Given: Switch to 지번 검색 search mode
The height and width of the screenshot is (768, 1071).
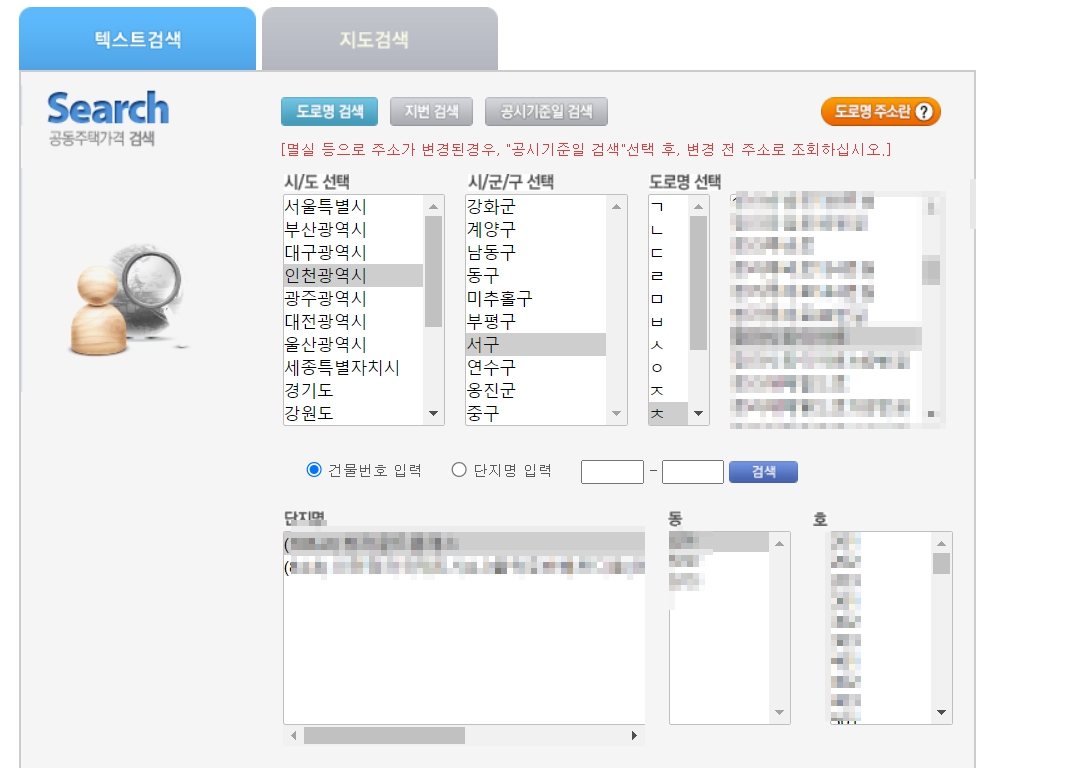Looking at the screenshot, I should [x=430, y=112].
